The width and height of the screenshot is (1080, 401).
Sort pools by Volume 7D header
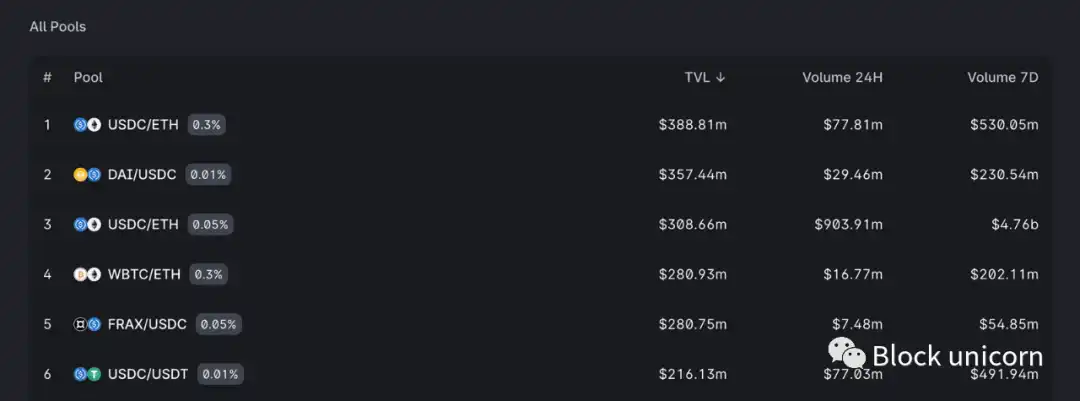point(1003,78)
